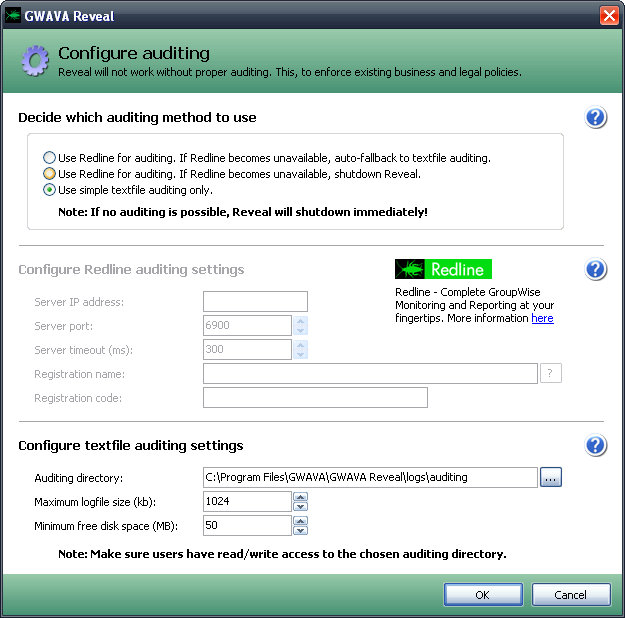Decrease Minimum free disk space value
The width and height of the screenshot is (625, 618).
(301, 531)
